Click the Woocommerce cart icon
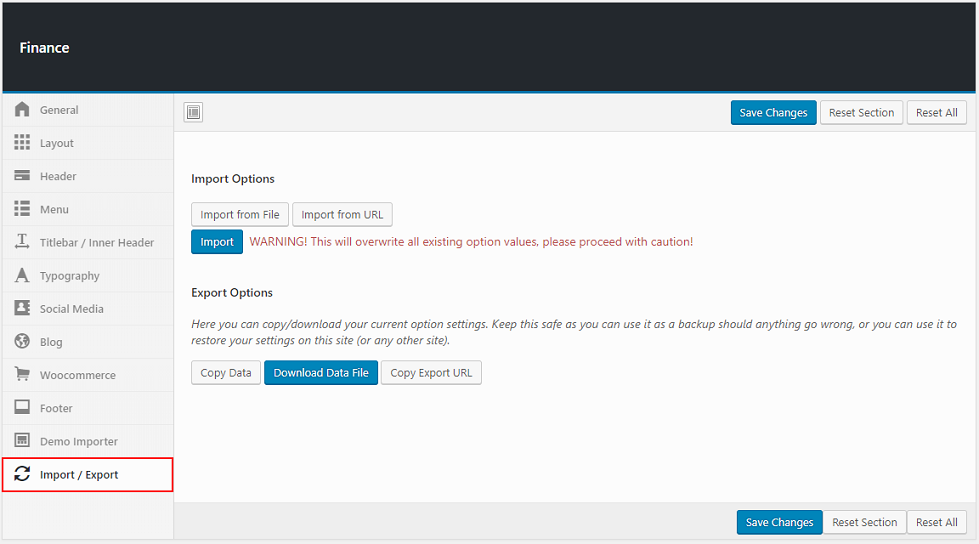Viewport: 979px width, 544px height. pos(22,374)
